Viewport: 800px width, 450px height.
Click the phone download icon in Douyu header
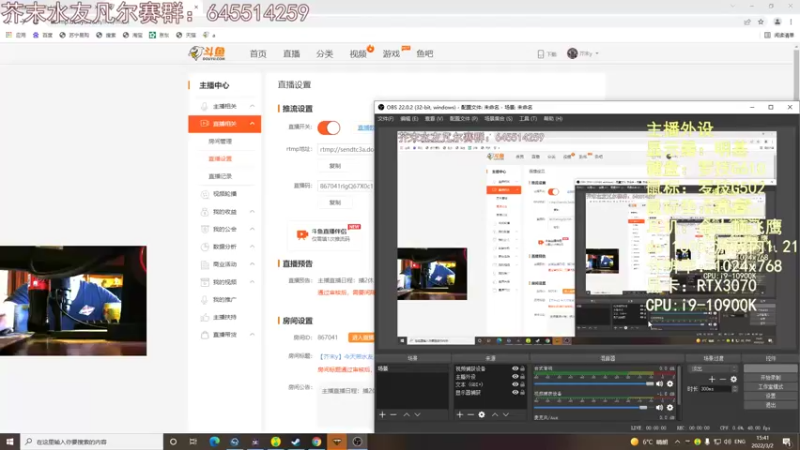coord(541,54)
